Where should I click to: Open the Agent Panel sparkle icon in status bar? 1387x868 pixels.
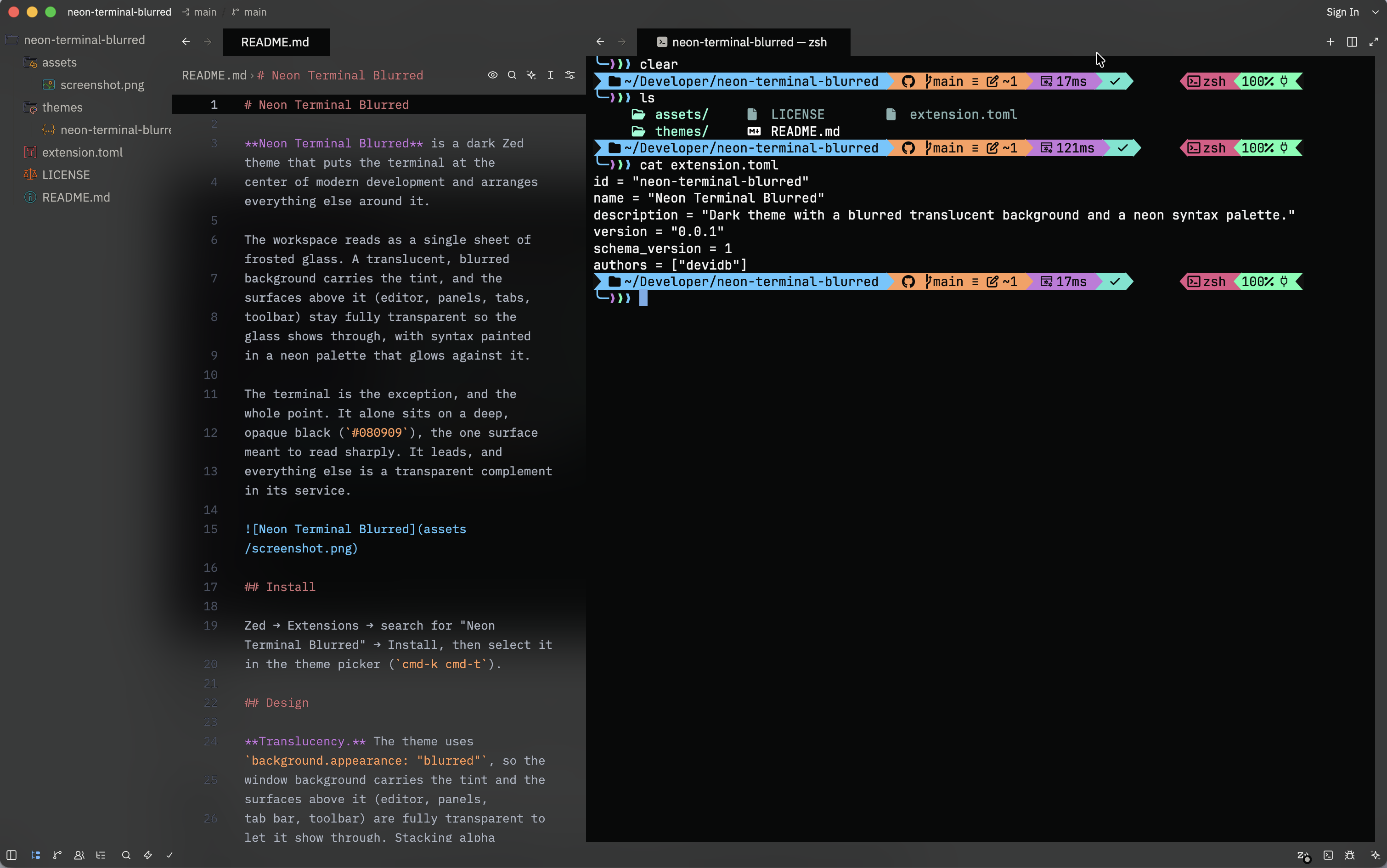1375,855
